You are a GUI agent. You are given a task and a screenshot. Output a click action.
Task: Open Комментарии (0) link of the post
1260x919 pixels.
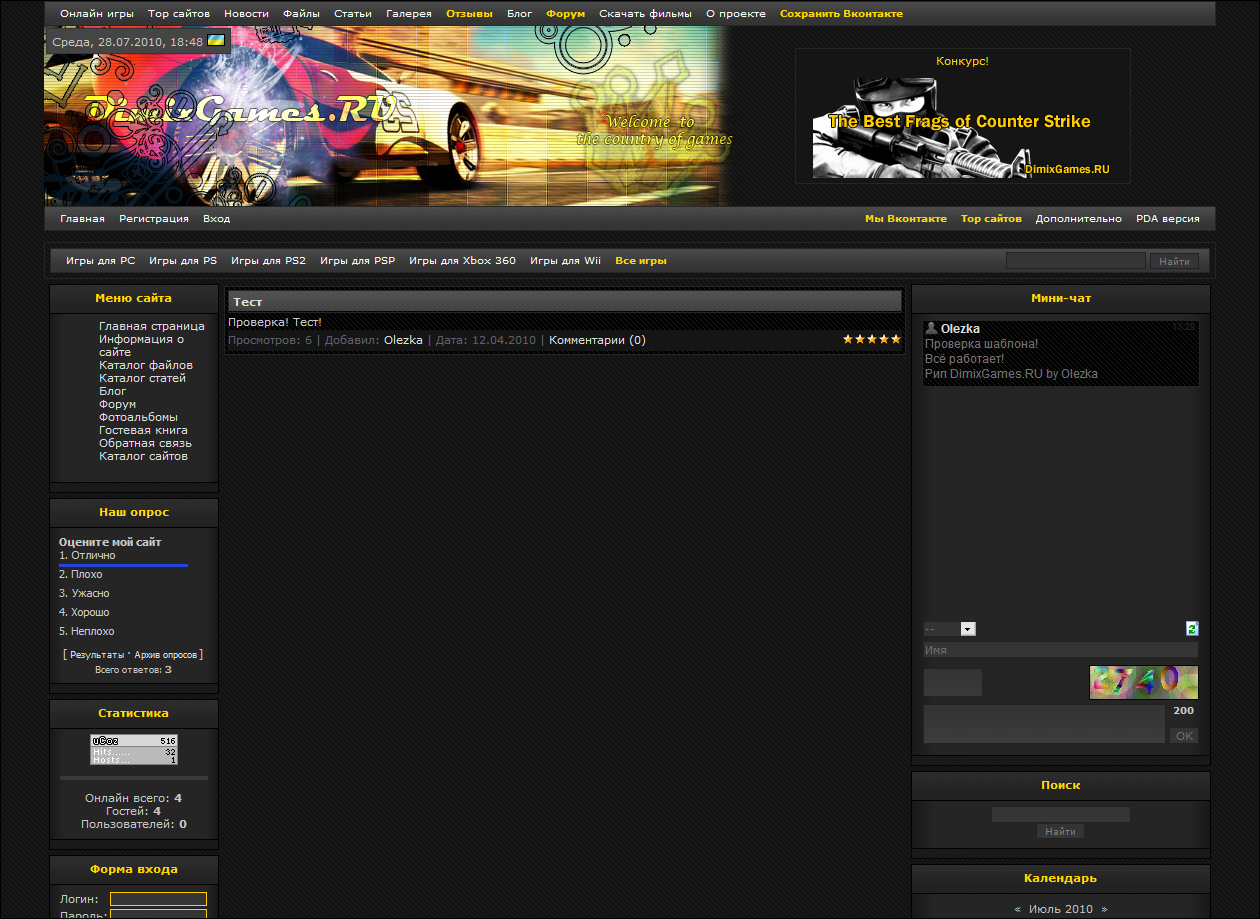click(x=597, y=340)
